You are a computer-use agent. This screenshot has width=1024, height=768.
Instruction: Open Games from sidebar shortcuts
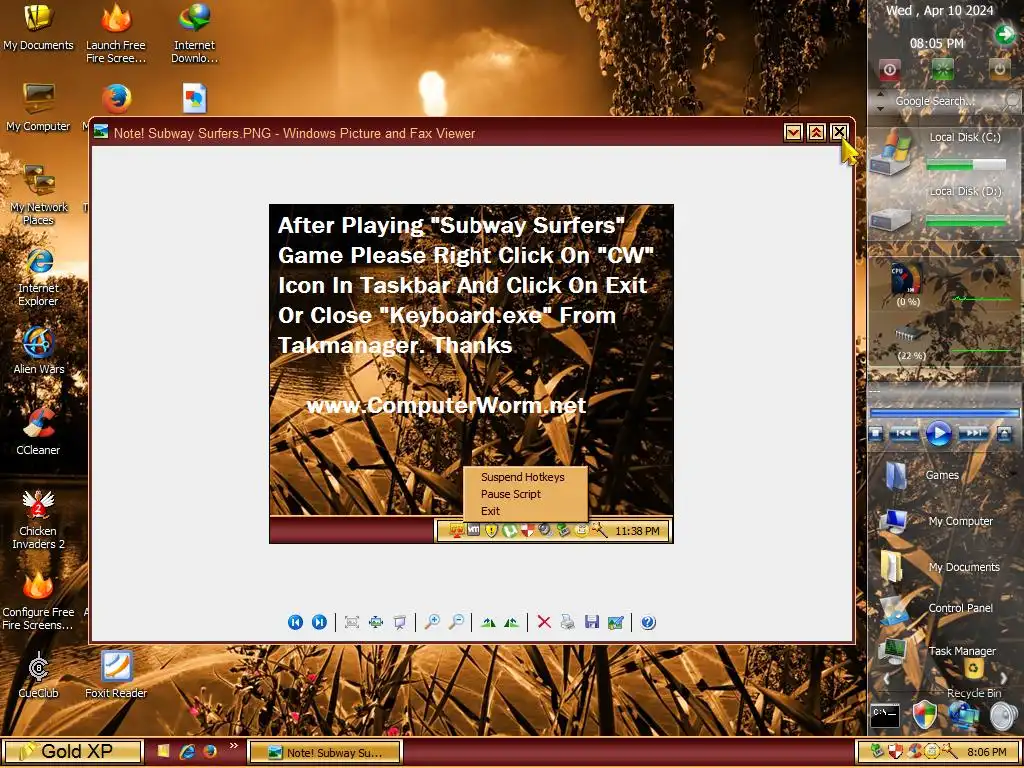tap(922, 475)
